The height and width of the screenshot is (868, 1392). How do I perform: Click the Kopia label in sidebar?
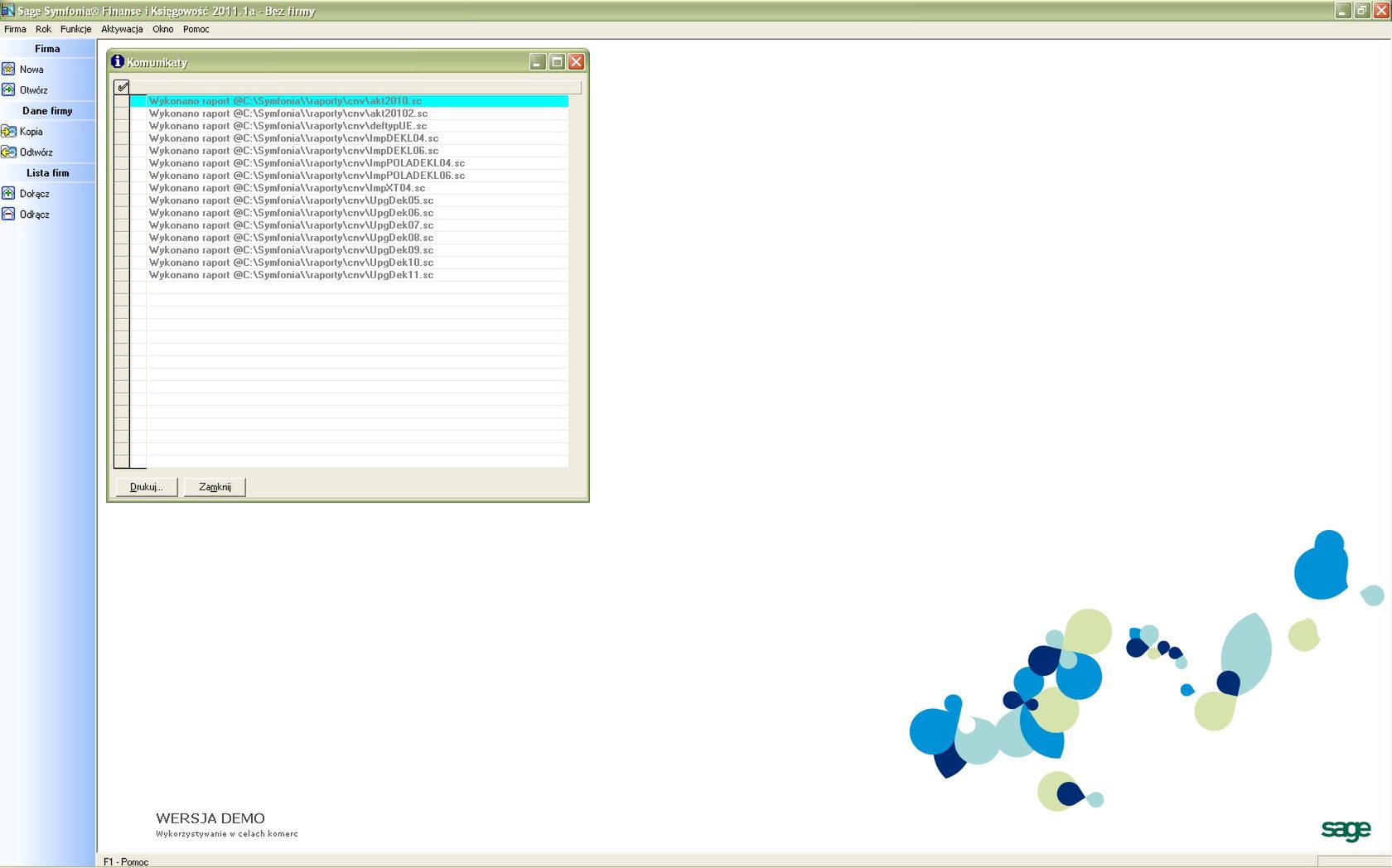[x=31, y=132]
